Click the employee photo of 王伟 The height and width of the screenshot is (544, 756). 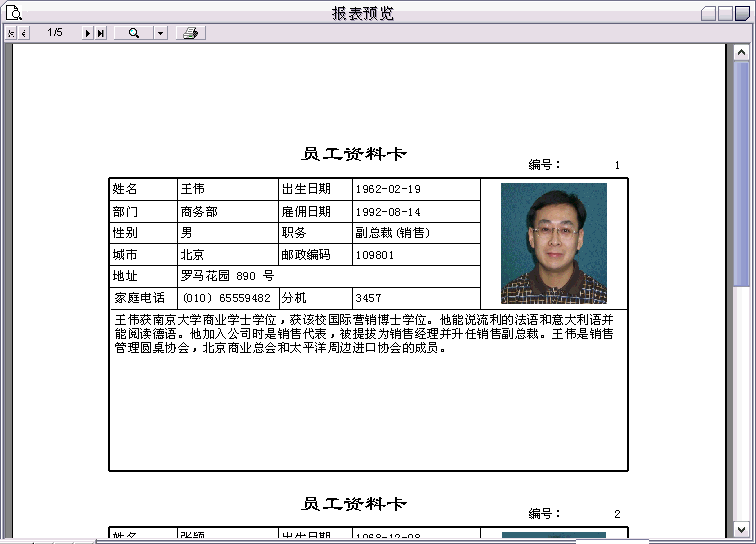(x=554, y=244)
